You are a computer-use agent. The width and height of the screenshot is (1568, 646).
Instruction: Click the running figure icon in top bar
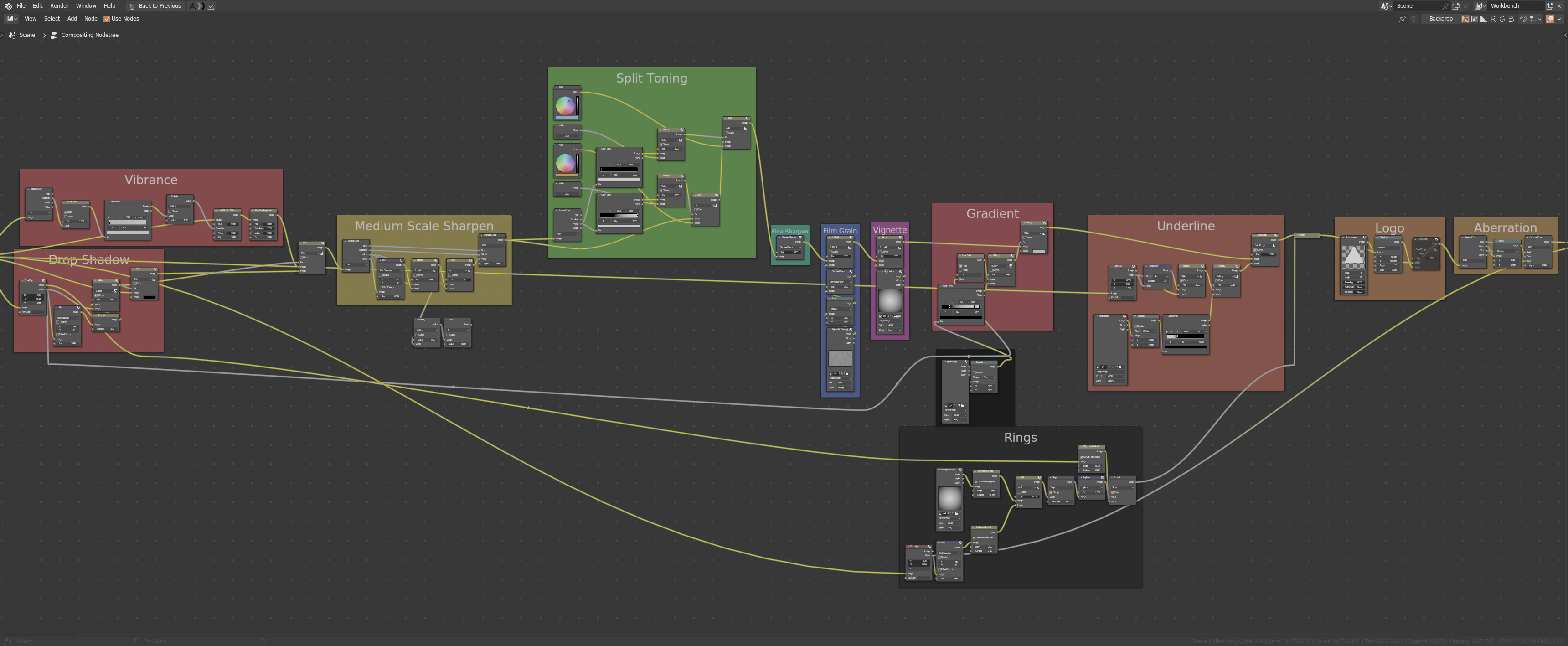[x=192, y=5]
